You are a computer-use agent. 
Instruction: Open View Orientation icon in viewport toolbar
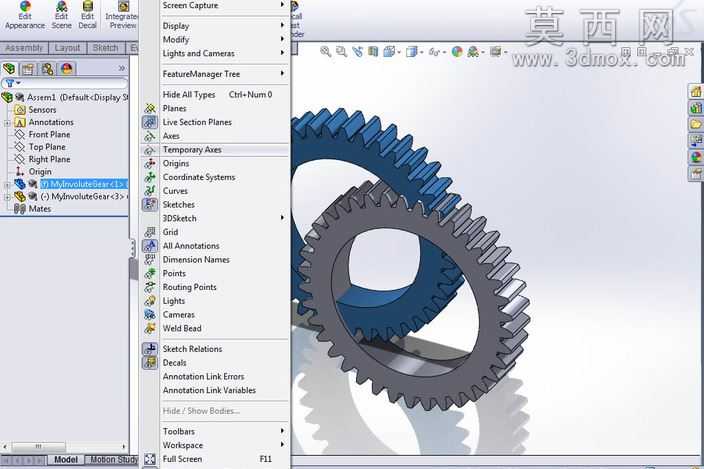[390, 52]
